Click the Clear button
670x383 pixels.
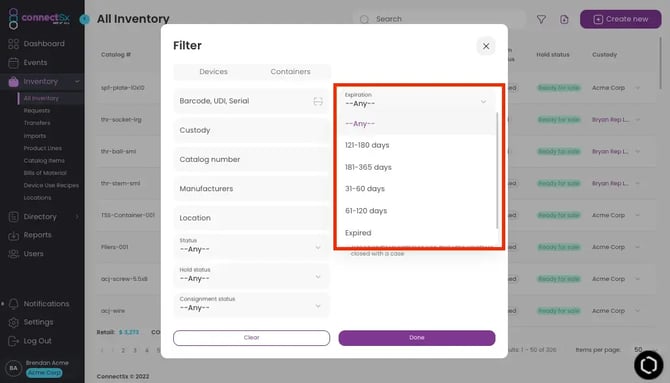pyautogui.click(x=251, y=338)
